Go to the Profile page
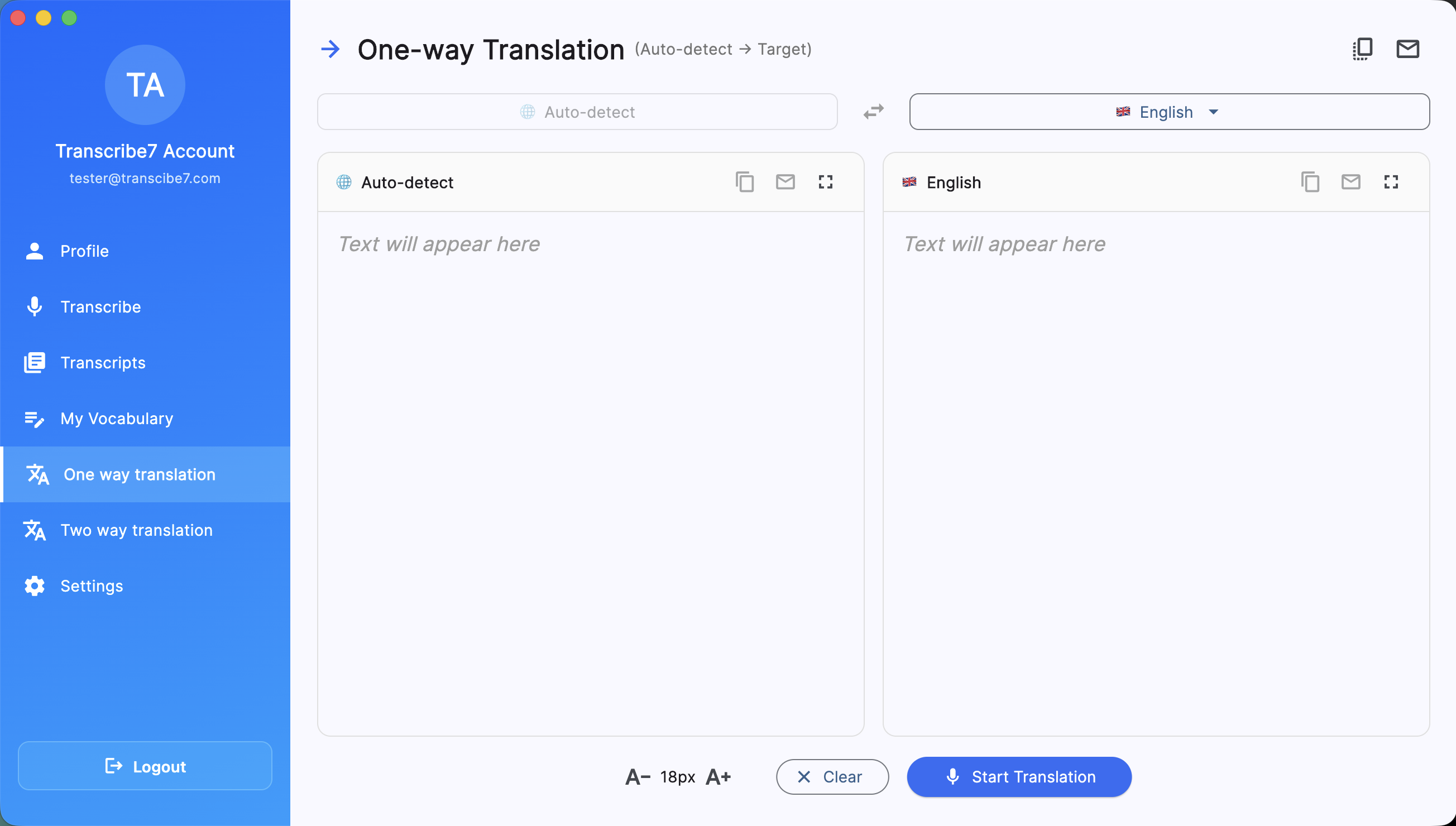 click(x=84, y=251)
